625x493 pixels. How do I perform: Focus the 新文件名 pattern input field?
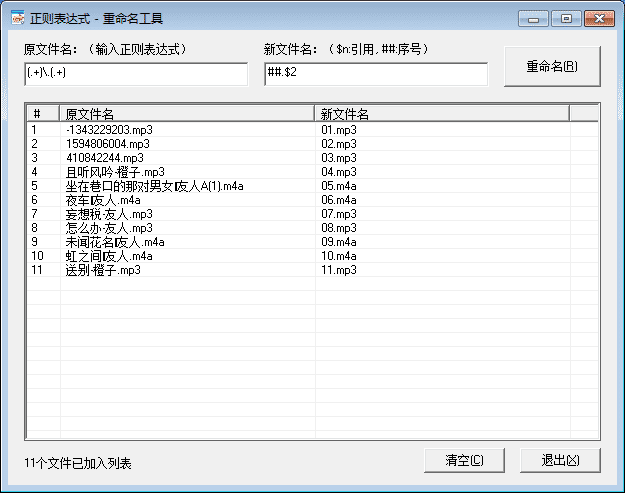coord(375,75)
